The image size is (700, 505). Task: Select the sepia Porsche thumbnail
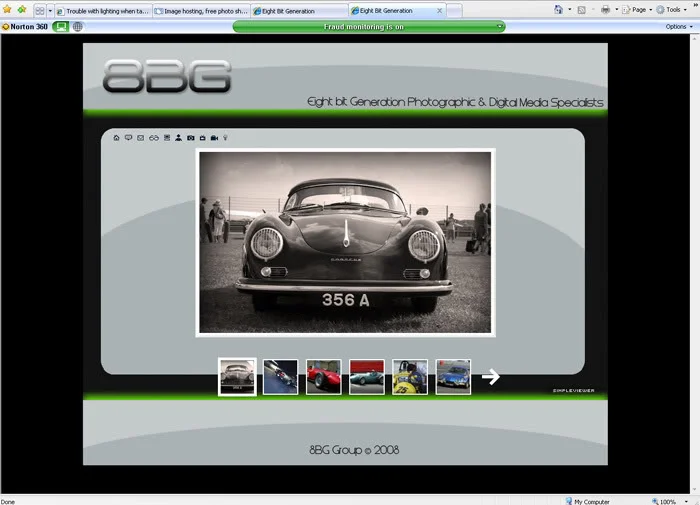click(x=237, y=377)
